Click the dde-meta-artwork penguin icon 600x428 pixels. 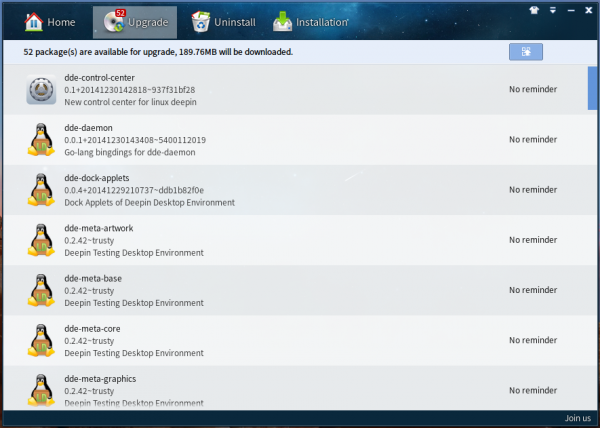pos(41,240)
